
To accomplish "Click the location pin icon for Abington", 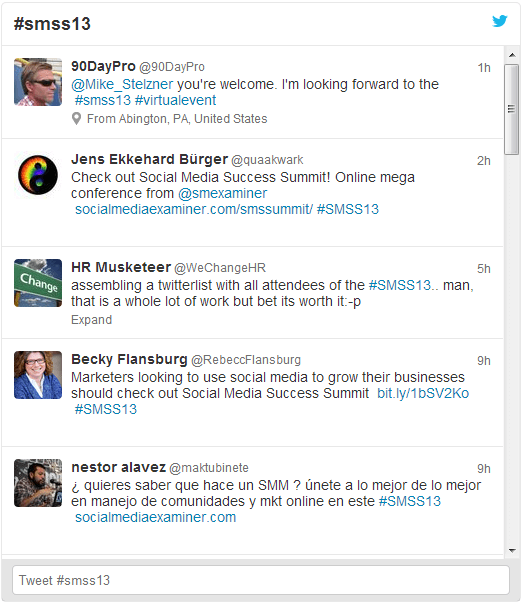I will click(77, 119).
